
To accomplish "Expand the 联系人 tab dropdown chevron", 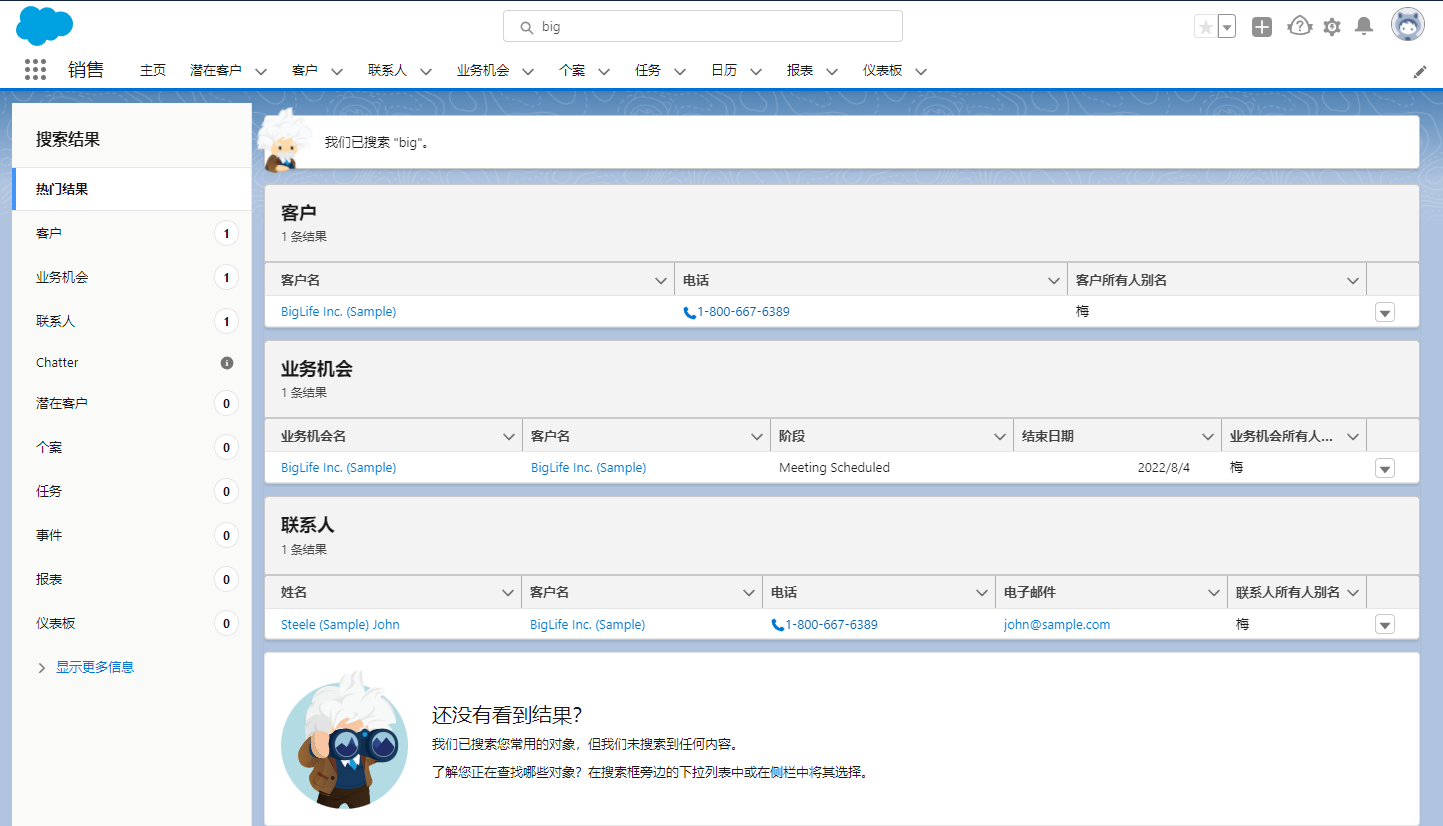I will pyautogui.click(x=426, y=71).
